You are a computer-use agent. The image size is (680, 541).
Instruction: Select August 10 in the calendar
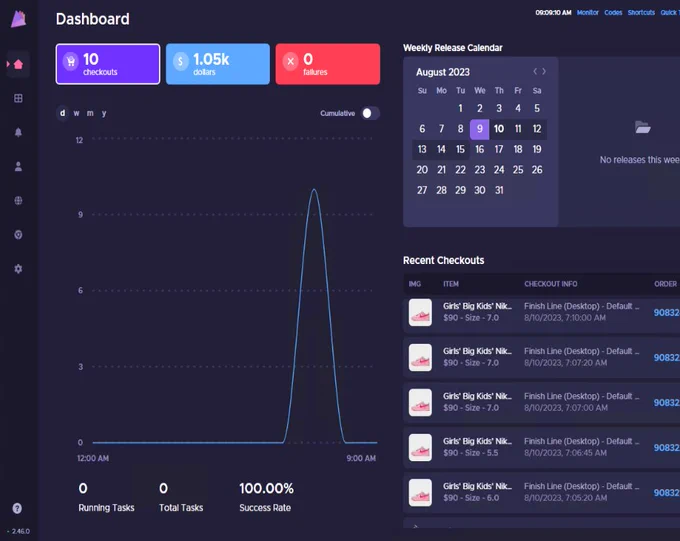pyautogui.click(x=499, y=129)
